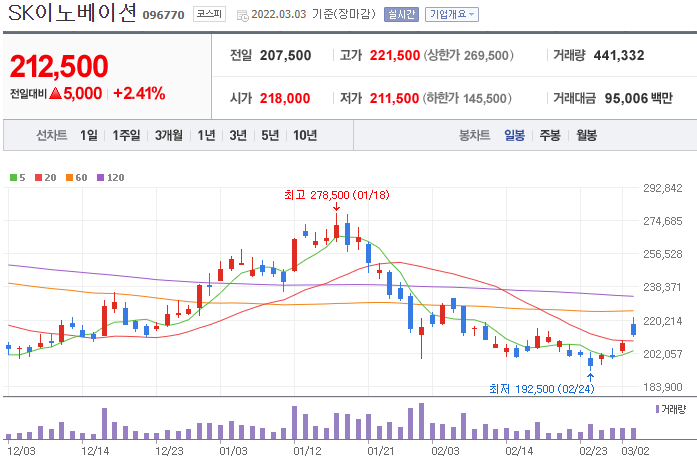The image size is (697, 462).
Task: Show the 1년 line chart
Action: pyautogui.click(x=206, y=135)
